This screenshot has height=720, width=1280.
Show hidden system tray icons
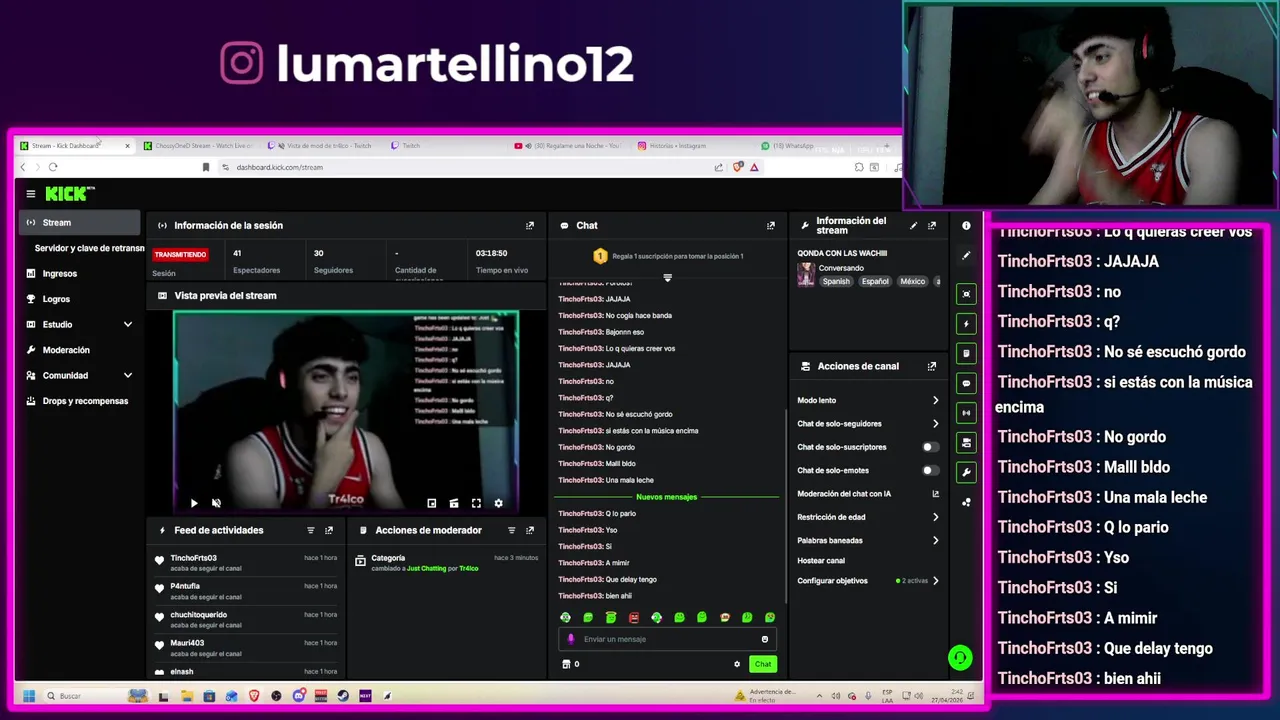(x=819, y=696)
